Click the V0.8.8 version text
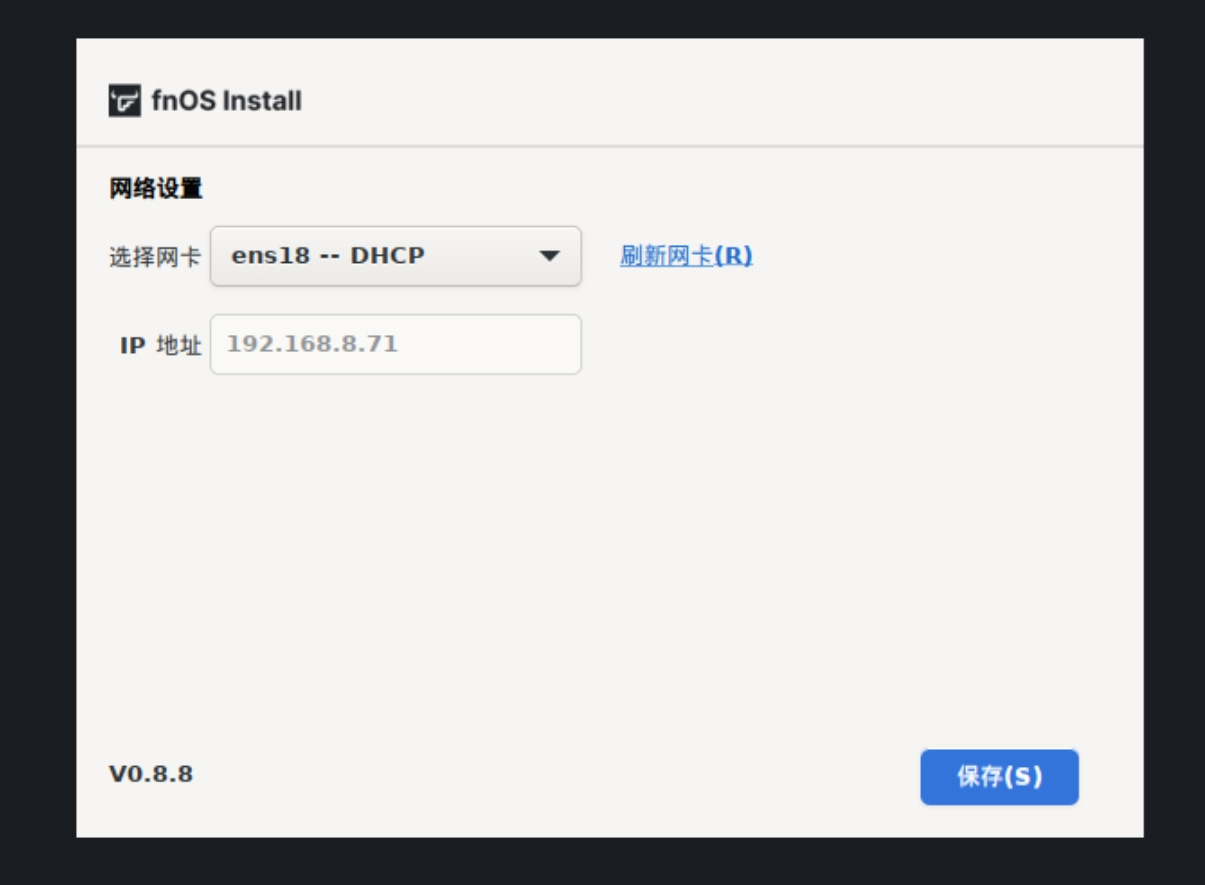 click(x=151, y=774)
